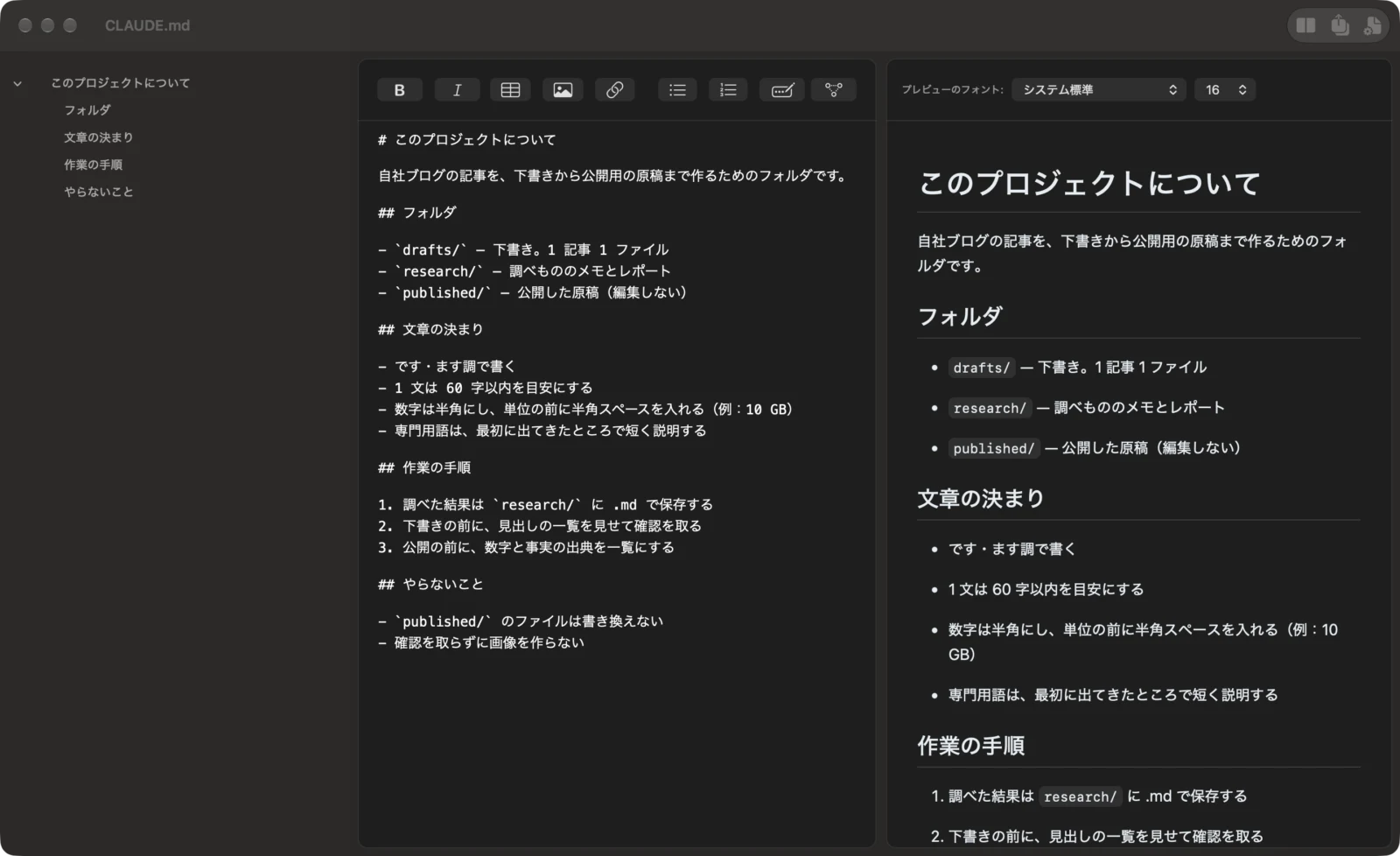Click the drafts/ code tag in preview
The width and height of the screenshot is (1400, 856).
point(981,368)
